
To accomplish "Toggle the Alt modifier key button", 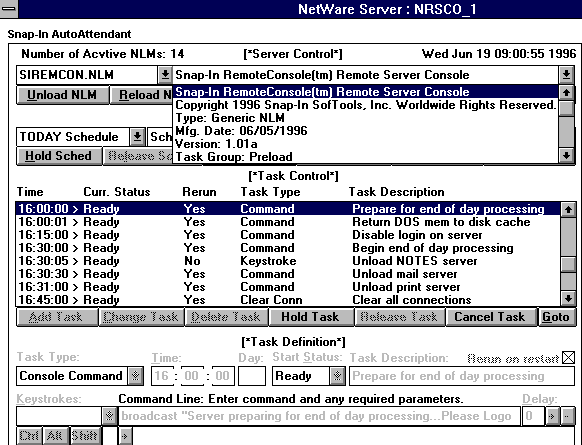I will coord(55,435).
